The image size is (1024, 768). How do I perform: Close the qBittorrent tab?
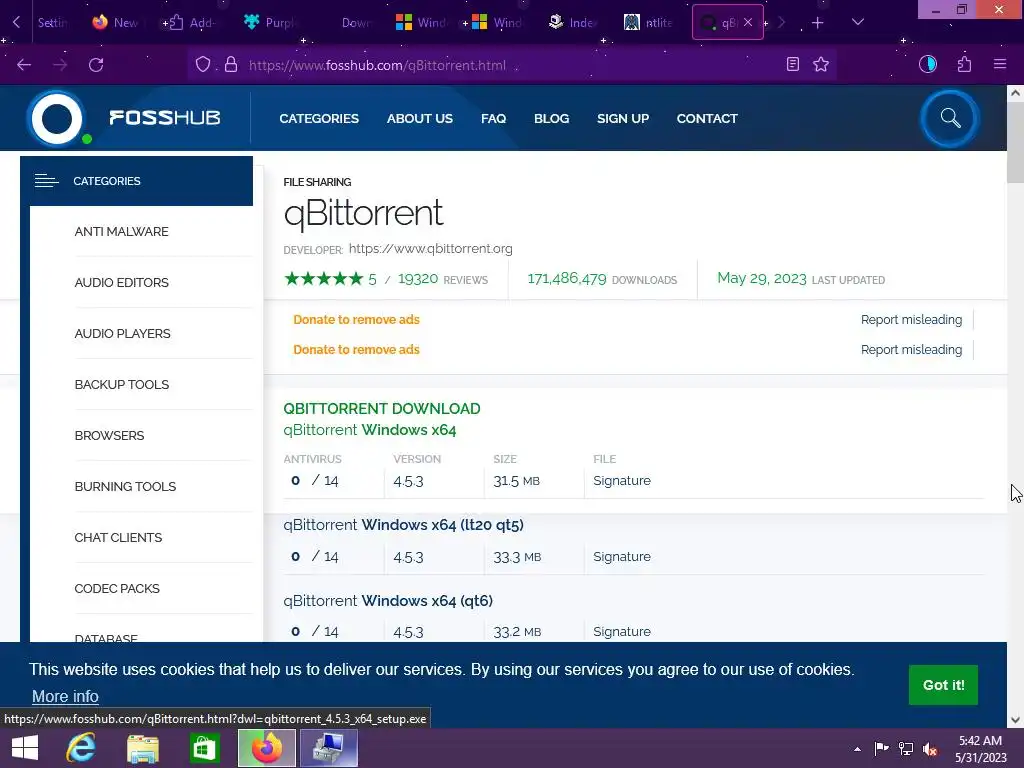pyautogui.click(x=748, y=22)
